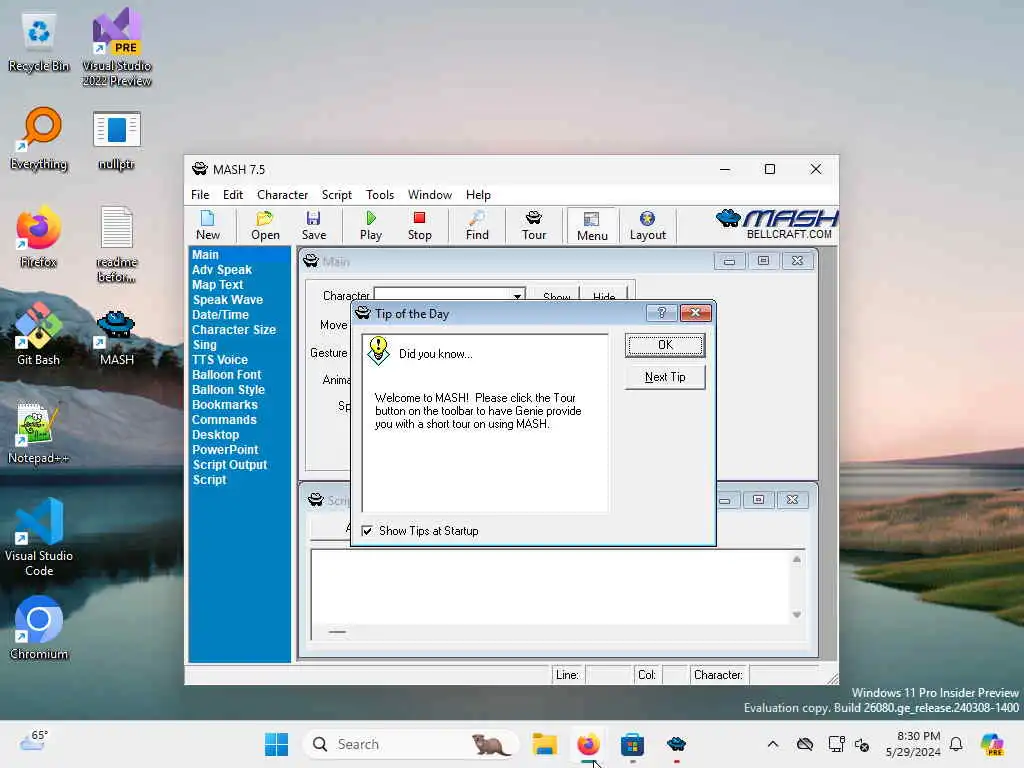Select Adv Speak in the sidebar
Viewport: 1024px width, 768px height.
[222, 270]
